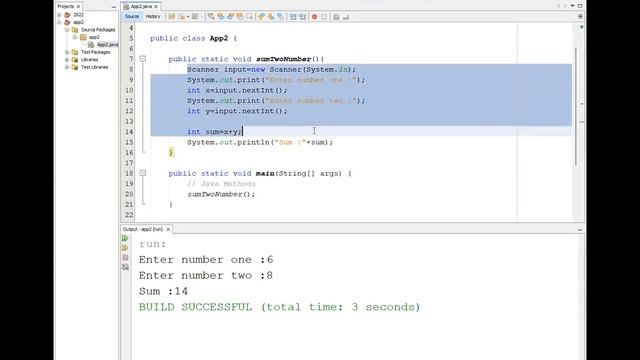640x360 pixels.
Task: Click 'Enter number one :6' output line
Action: 206,260
